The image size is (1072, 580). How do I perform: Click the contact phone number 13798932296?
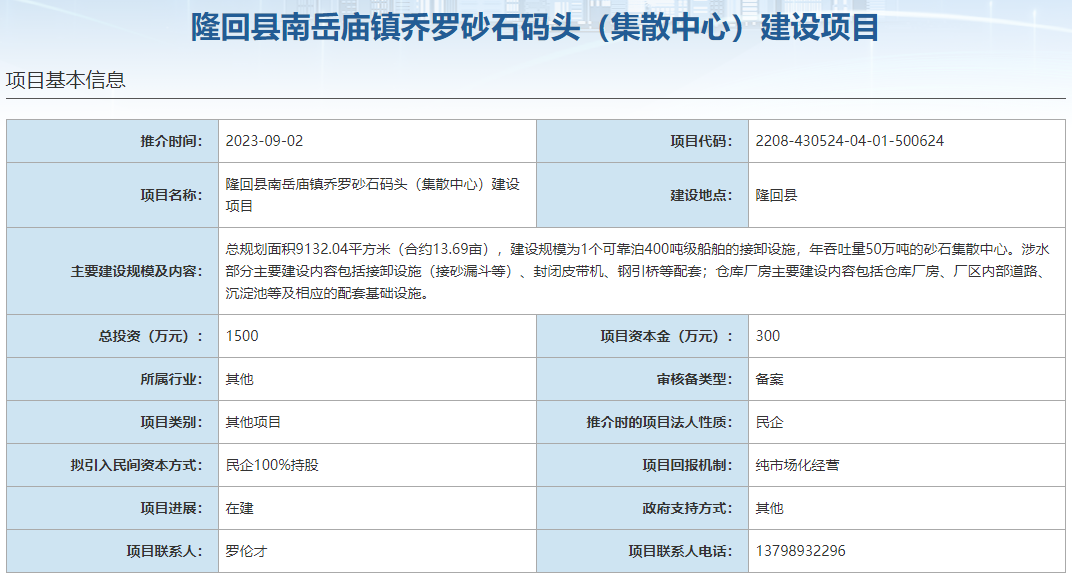click(800, 551)
